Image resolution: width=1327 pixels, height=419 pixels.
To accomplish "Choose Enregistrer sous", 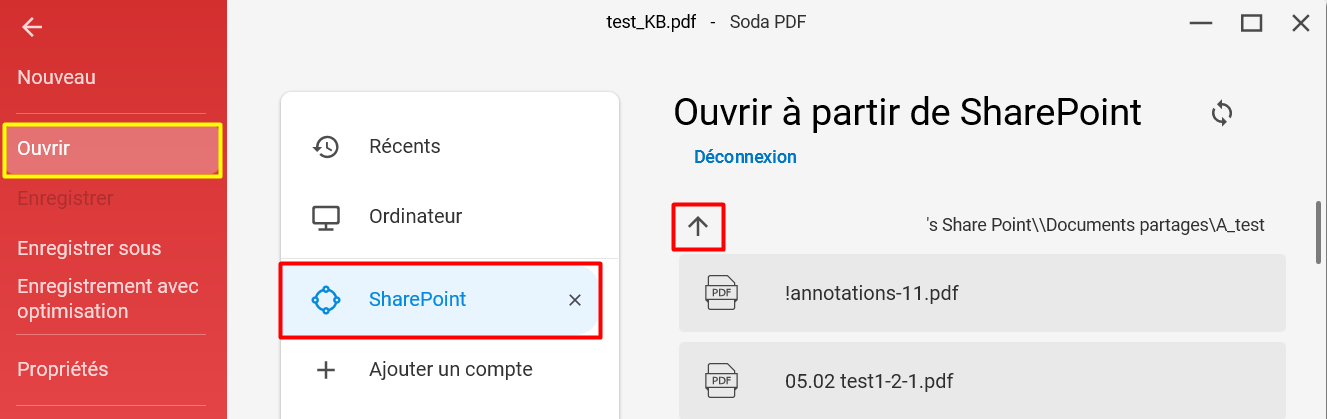I will [x=89, y=248].
